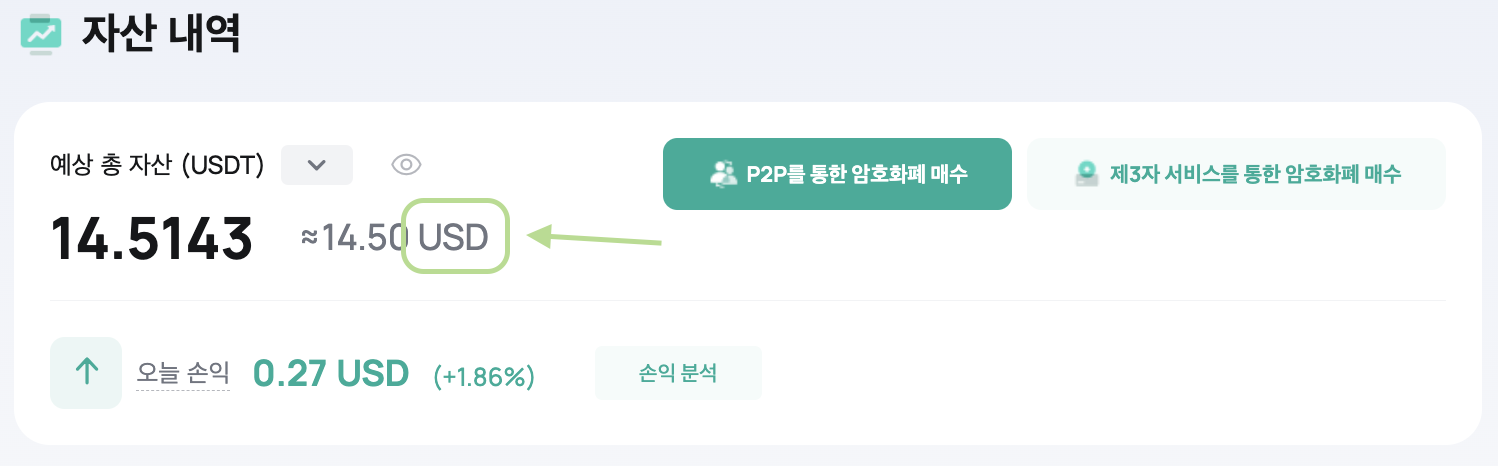Viewport: 1498px width, 466px height.
Task: Click the P2P를 통한 암호화폐 매수 button
Action: click(837, 174)
